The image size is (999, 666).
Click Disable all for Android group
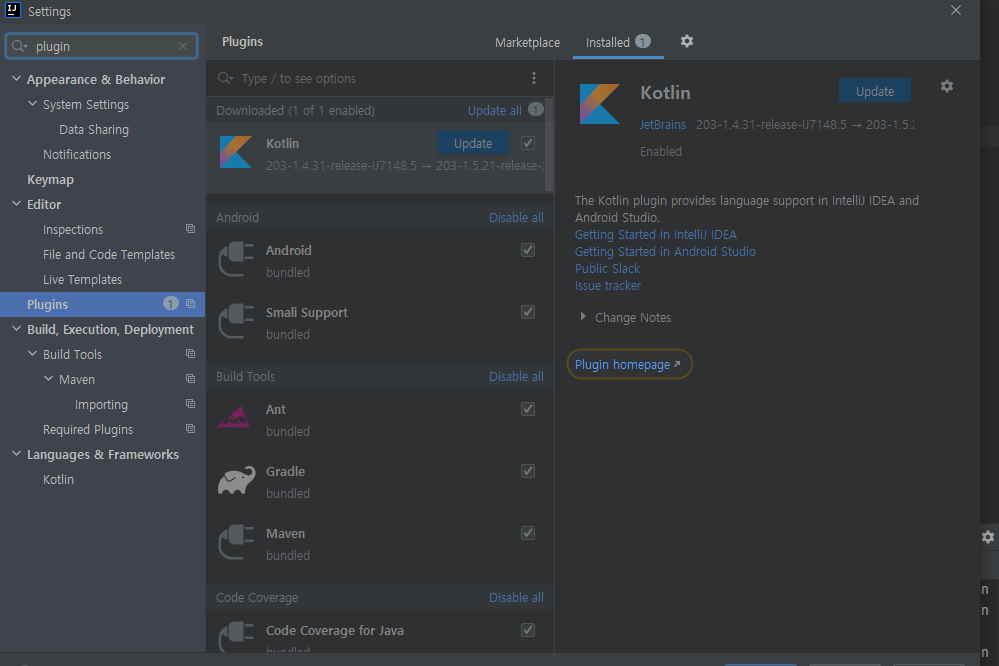[516, 217]
